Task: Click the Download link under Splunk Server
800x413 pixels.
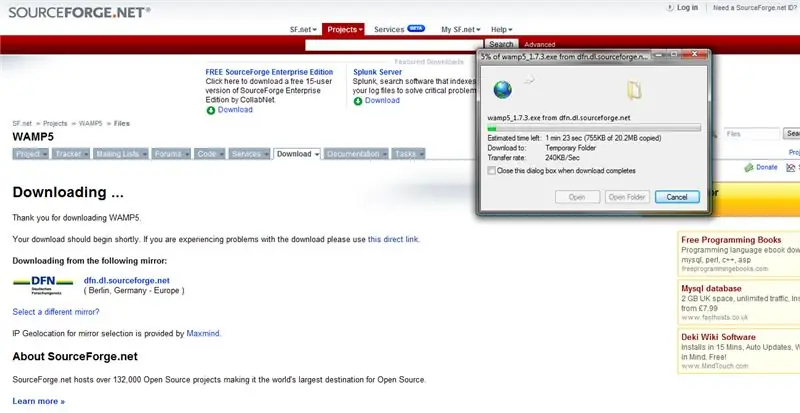Action: coord(382,101)
